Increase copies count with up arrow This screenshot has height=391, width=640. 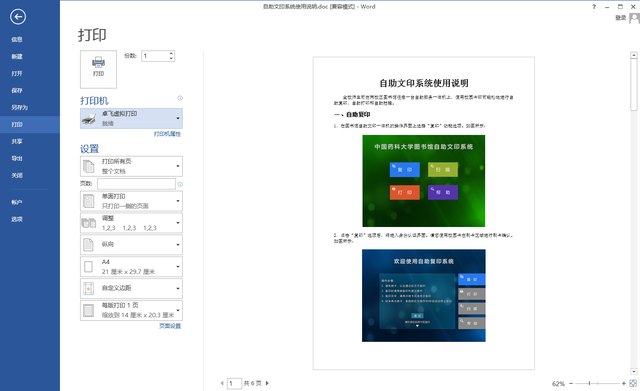pos(171,53)
